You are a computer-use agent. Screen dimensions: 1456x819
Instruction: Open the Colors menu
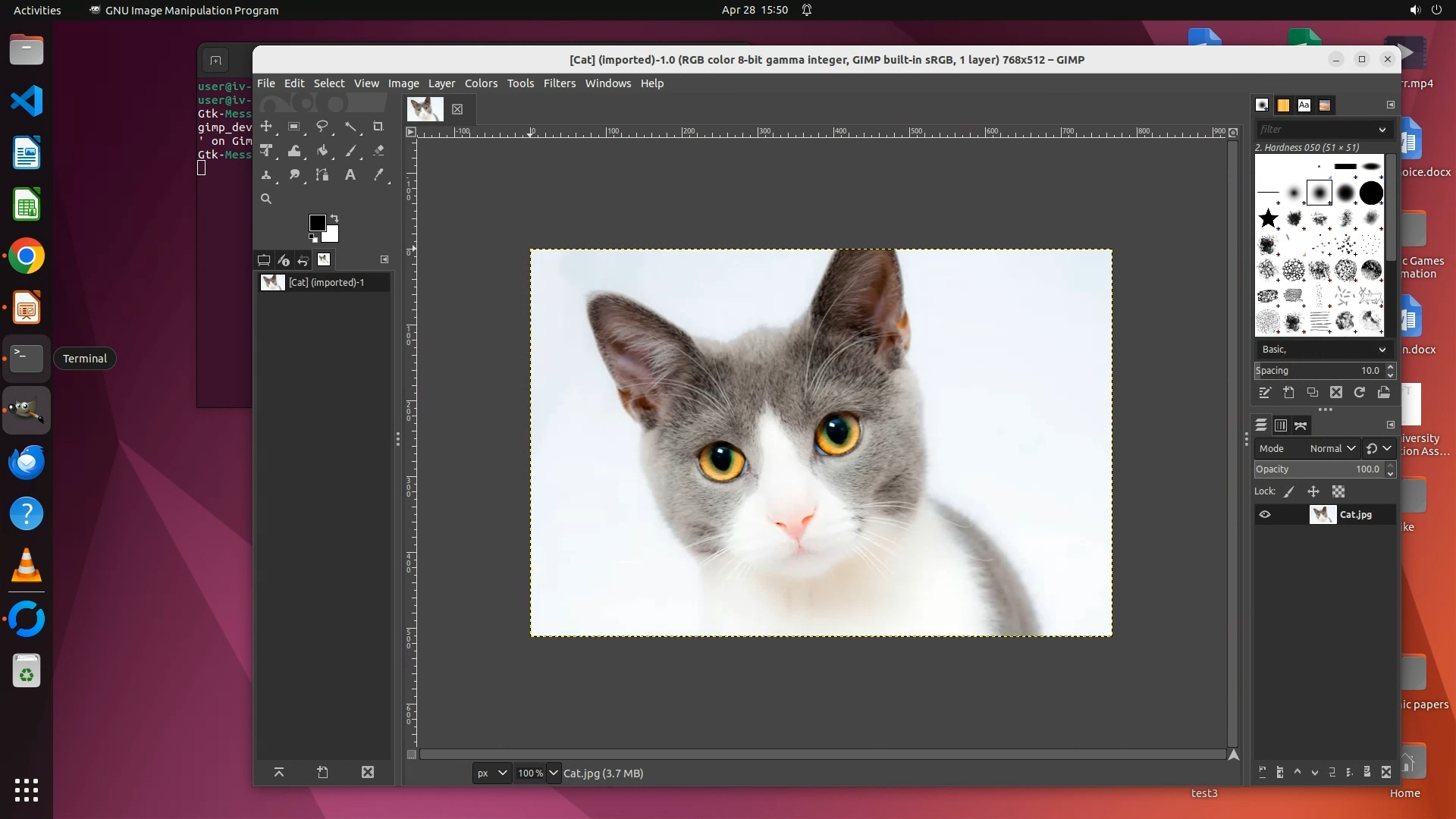[481, 83]
